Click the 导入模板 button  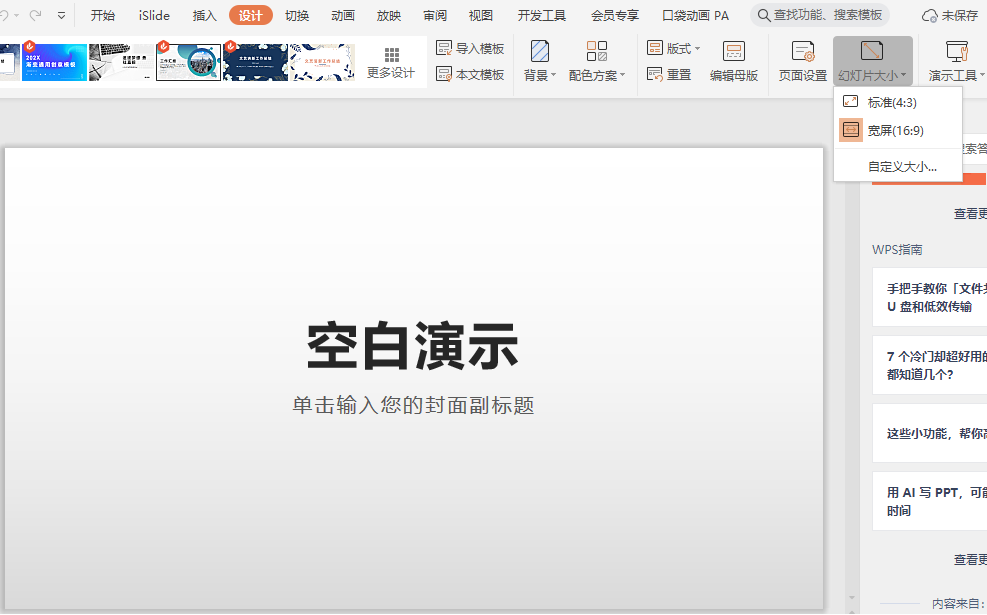(470, 48)
